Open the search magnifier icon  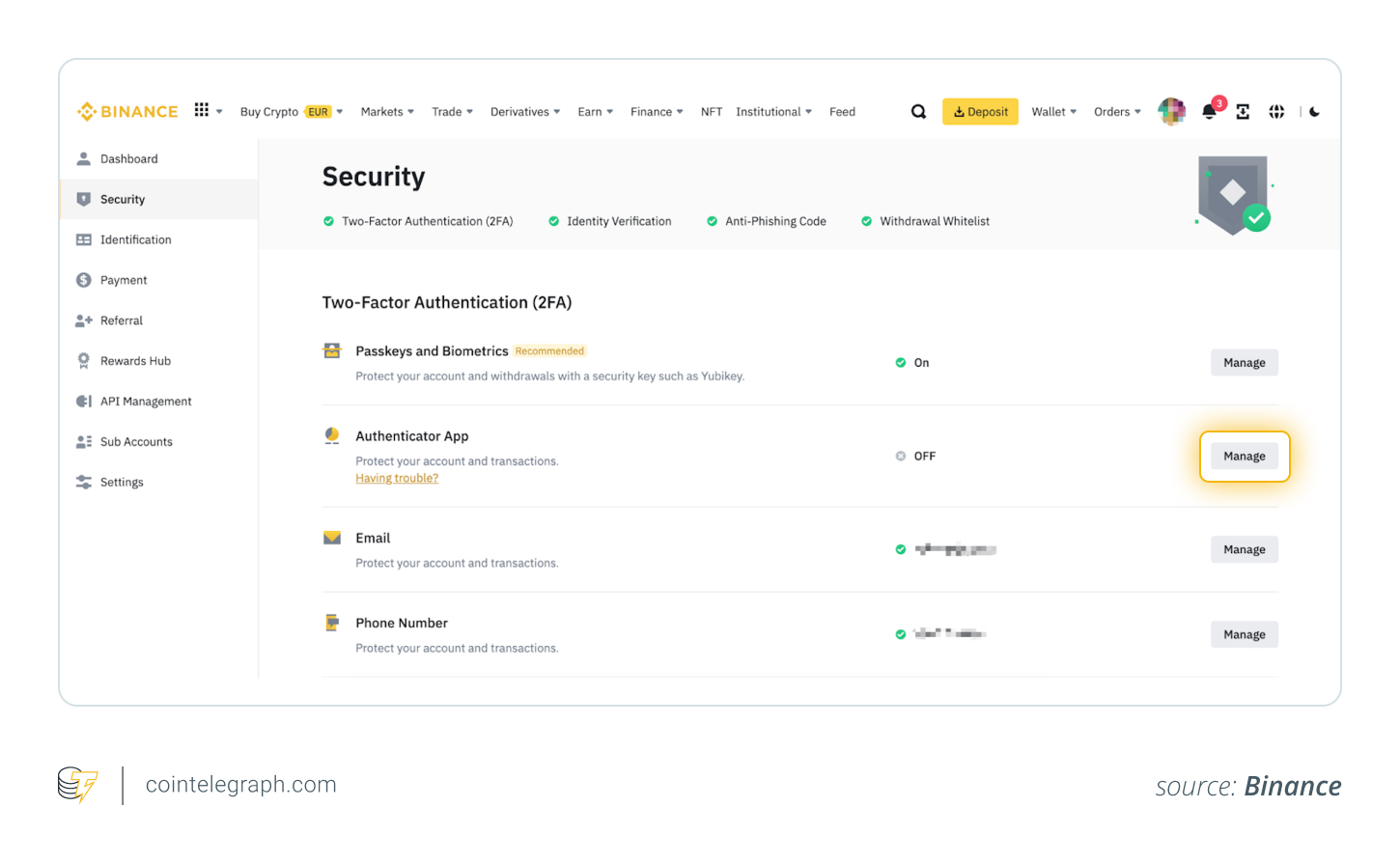pyautogui.click(x=918, y=112)
